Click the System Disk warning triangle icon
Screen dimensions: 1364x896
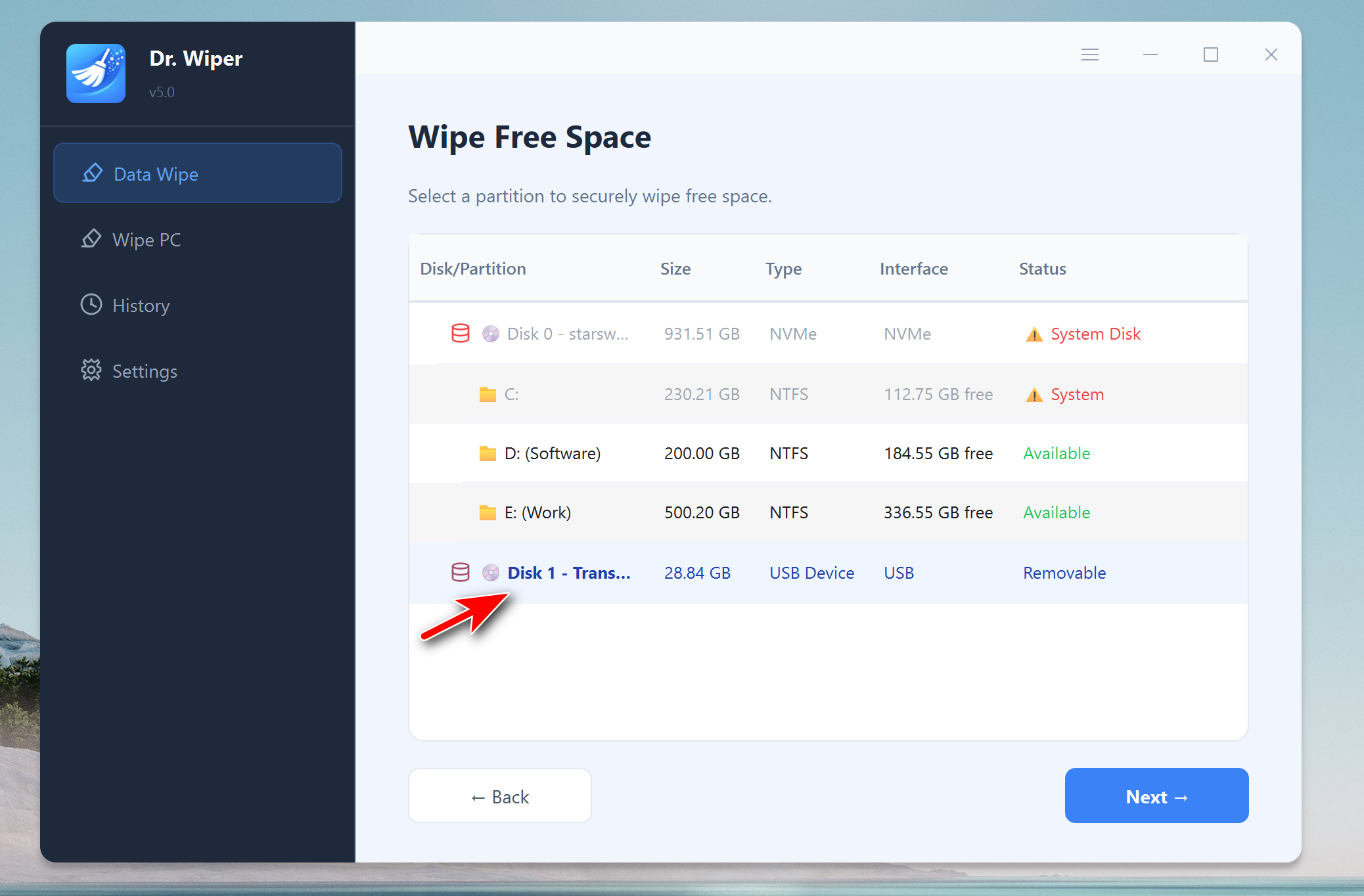[x=1034, y=334]
